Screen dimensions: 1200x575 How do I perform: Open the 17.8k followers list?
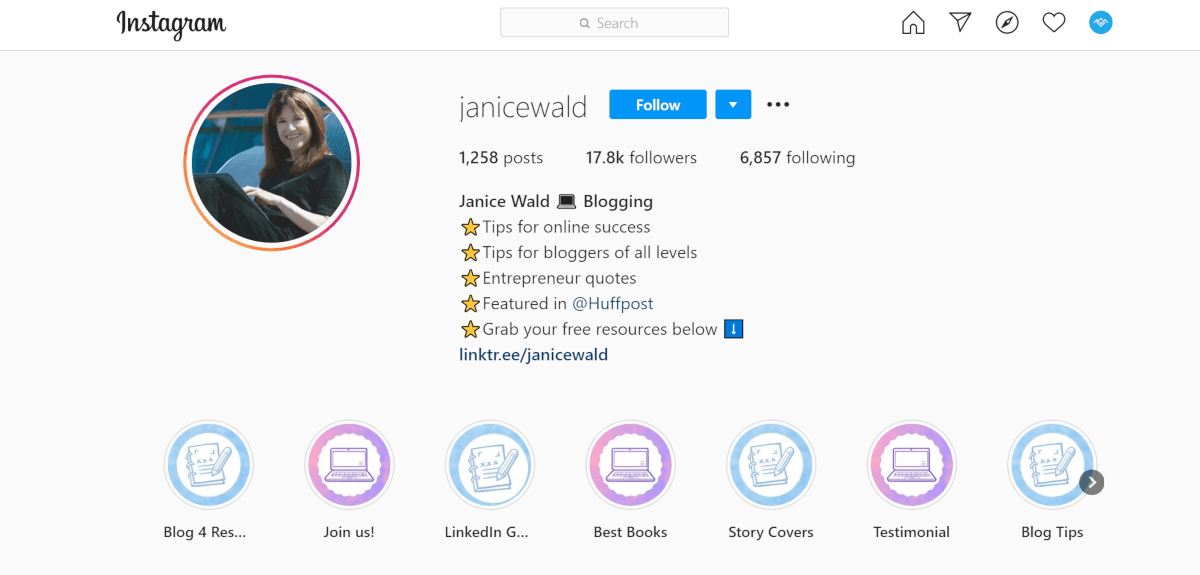pos(641,158)
